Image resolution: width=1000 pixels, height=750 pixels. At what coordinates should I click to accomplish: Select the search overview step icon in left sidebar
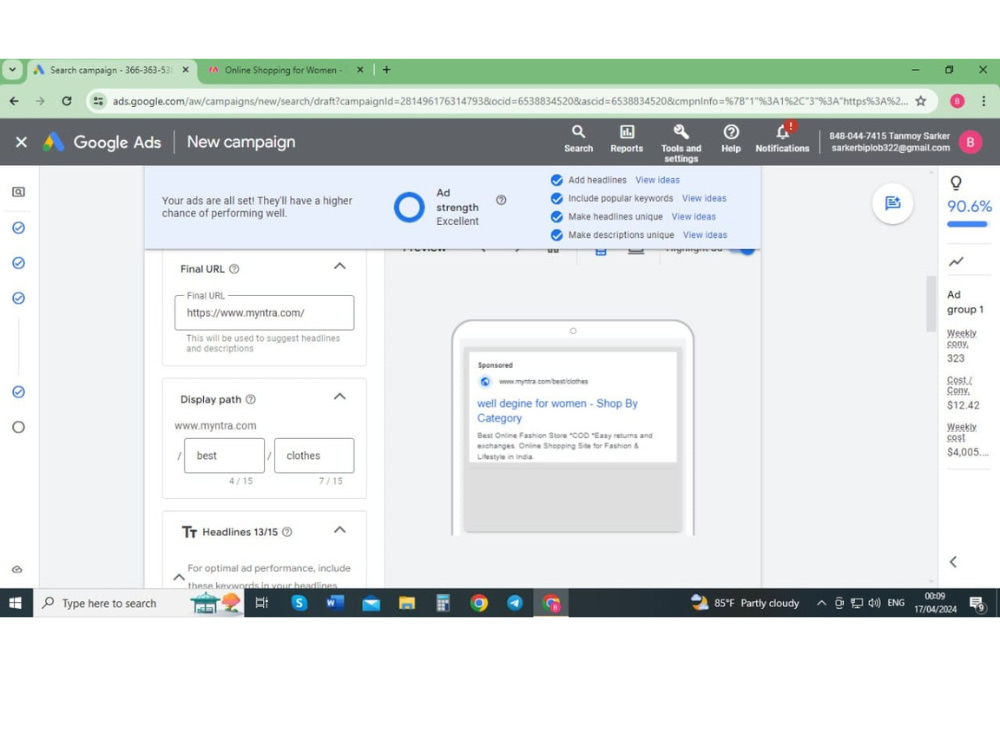pyautogui.click(x=18, y=192)
